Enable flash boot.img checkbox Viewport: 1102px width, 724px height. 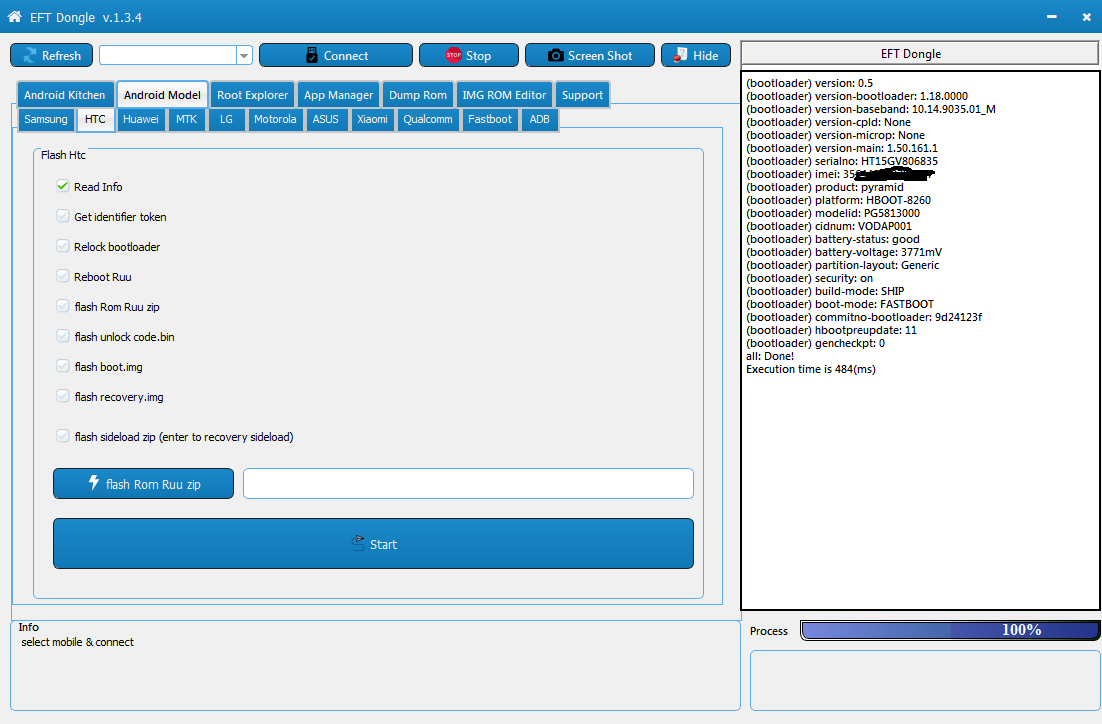coord(63,366)
